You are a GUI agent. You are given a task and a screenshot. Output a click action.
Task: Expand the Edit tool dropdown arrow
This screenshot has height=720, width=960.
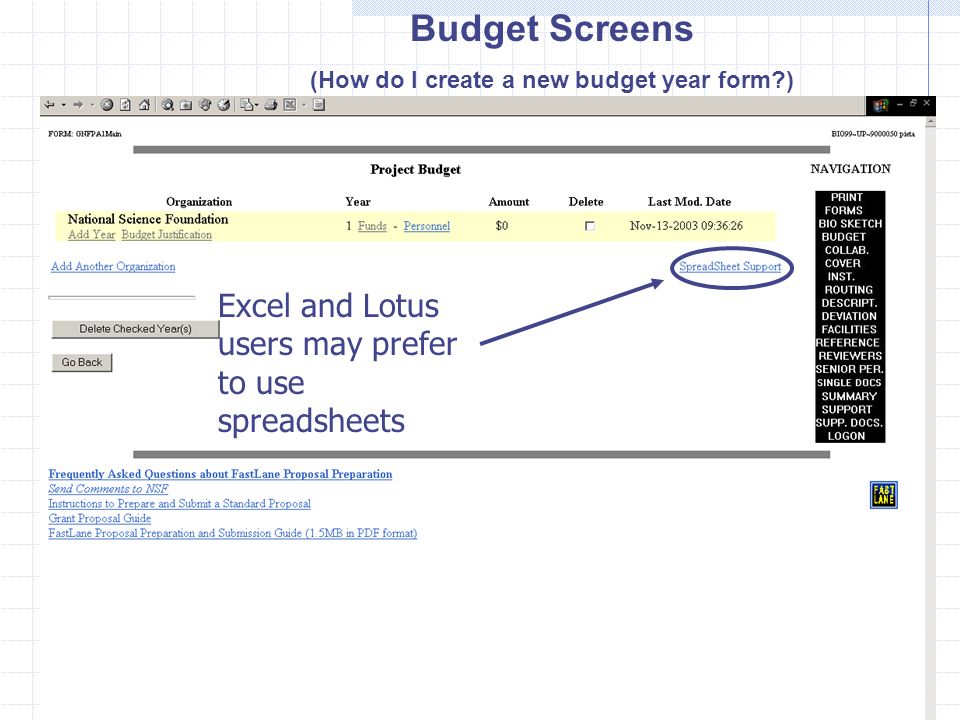304,105
